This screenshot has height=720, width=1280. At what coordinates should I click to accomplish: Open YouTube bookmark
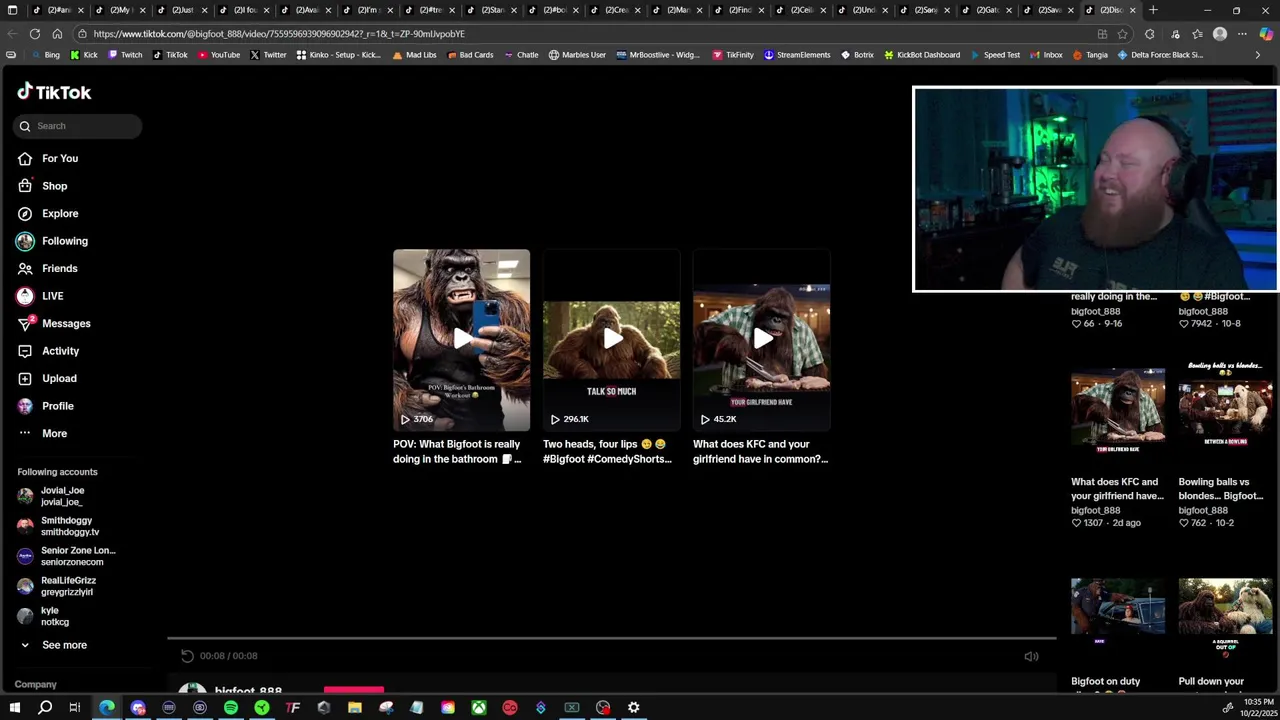coord(219,55)
